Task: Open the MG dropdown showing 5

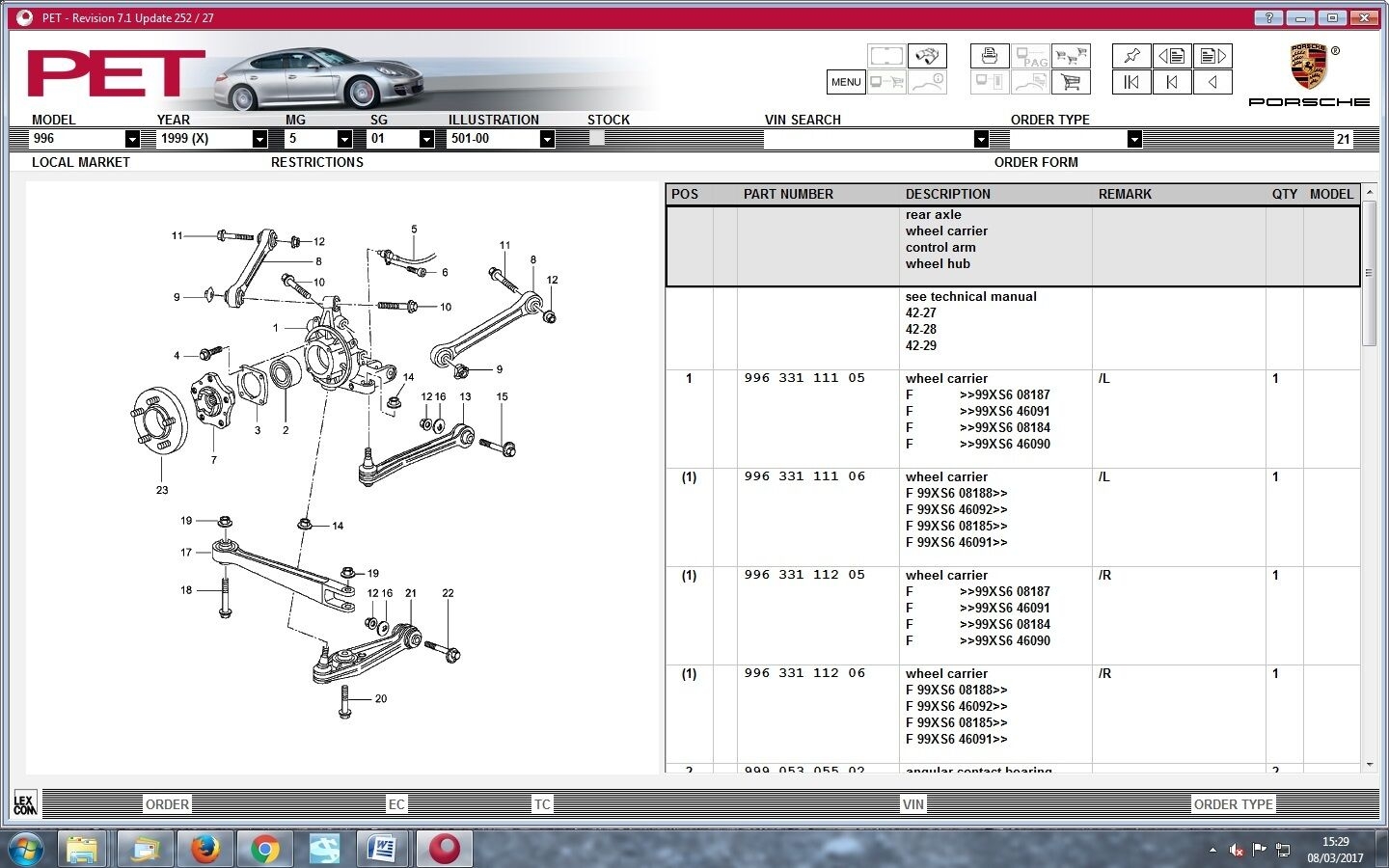Action: click(x=344, y=139)
